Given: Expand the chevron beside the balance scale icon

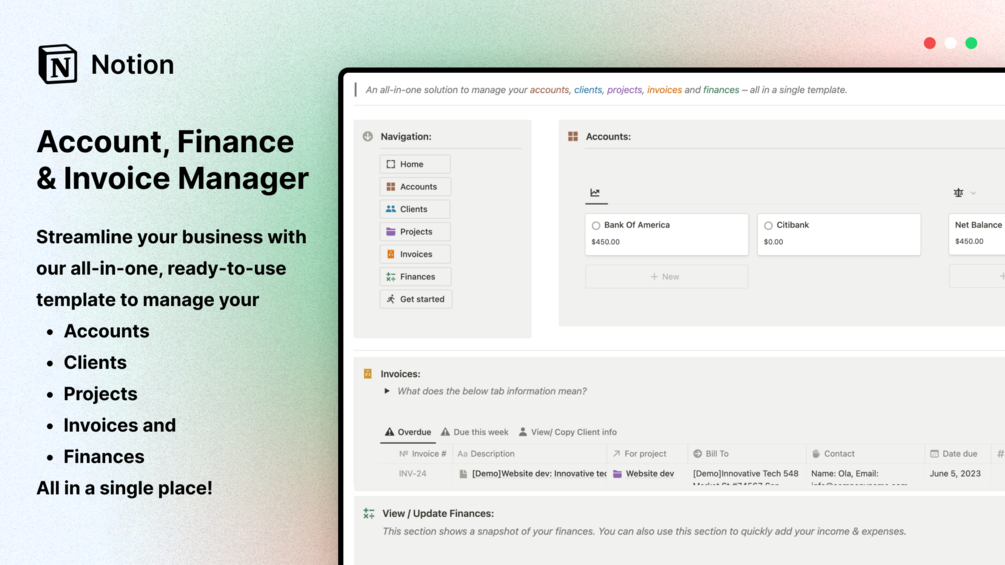Looking at the screenshot, I should 973,193.
